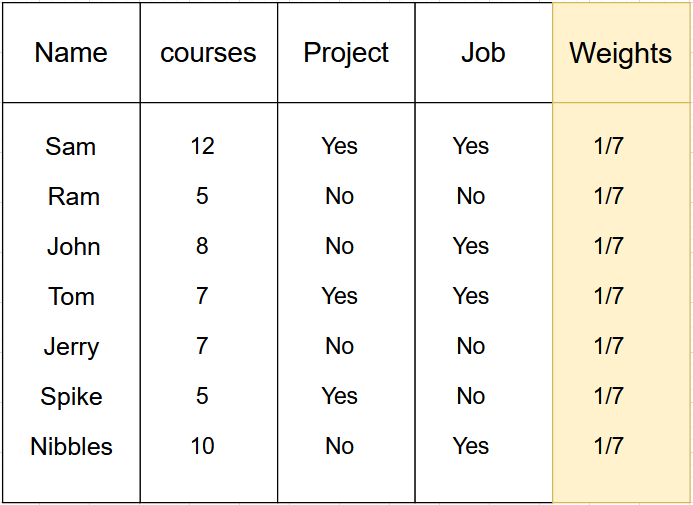Click John's courses value 8
The height and width of the screenshot is (505, 693).
click(202, 246)
